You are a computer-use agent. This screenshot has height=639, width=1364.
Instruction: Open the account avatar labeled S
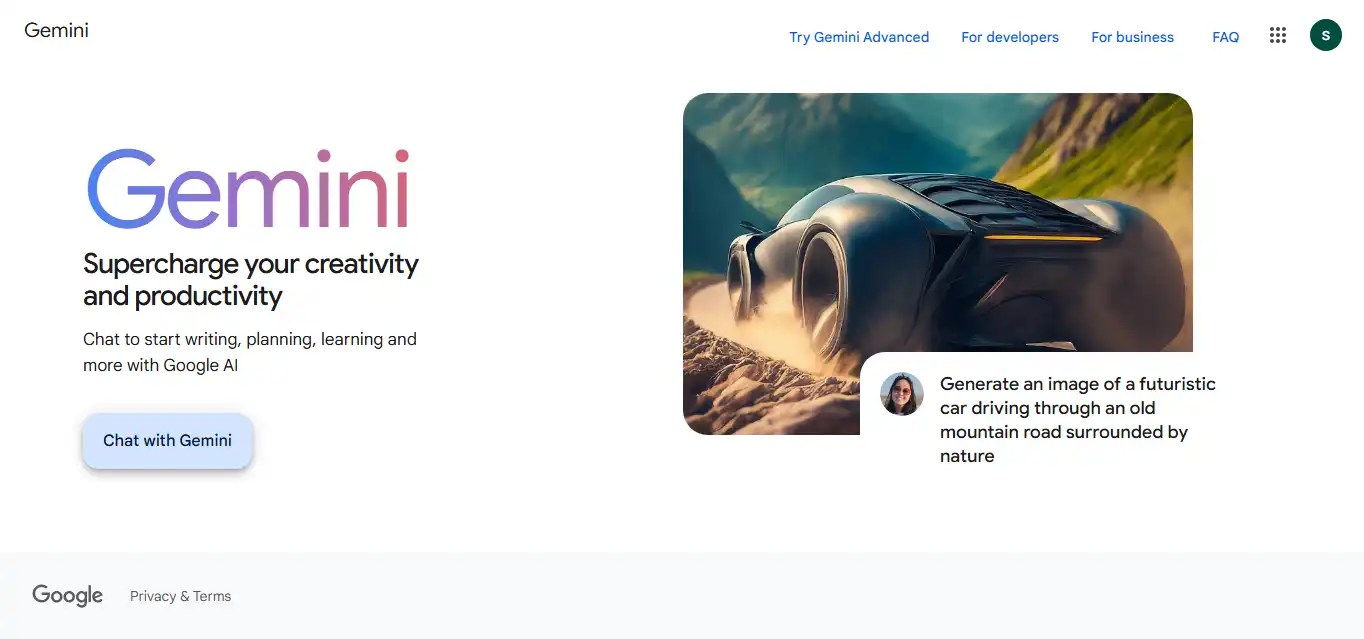(1325, 36)
